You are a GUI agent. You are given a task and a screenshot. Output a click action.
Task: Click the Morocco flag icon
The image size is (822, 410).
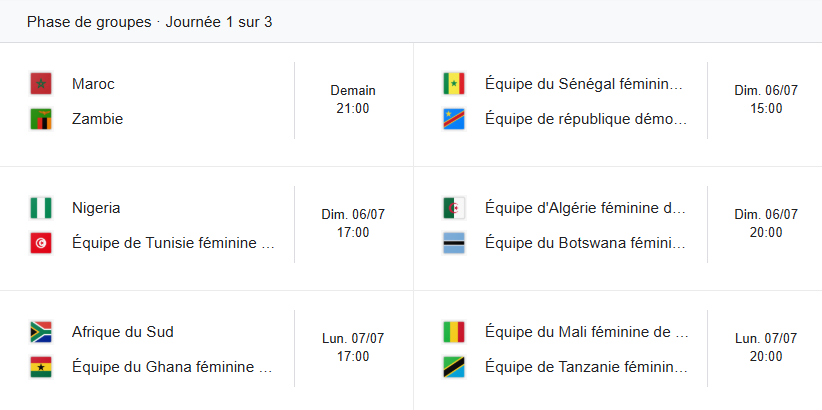[x=41, y=84]
